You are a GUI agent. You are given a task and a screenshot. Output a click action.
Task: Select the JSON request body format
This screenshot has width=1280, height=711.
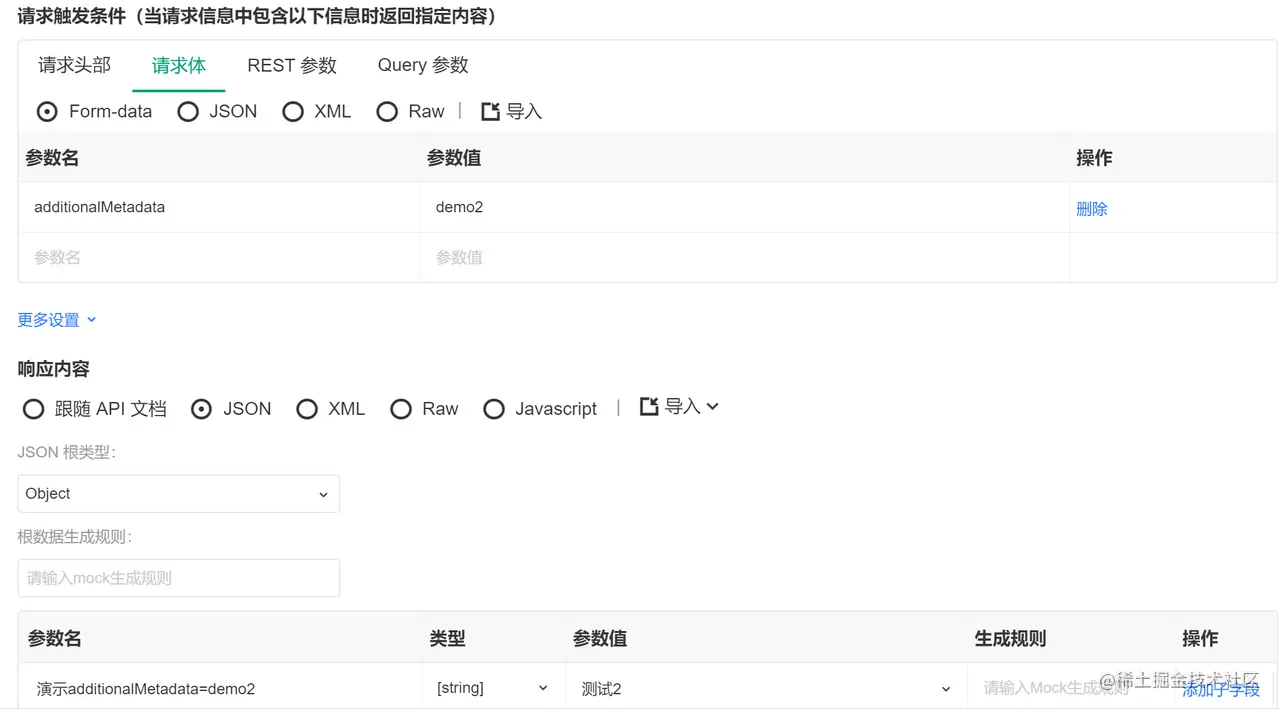pyautogui.click(x=188, y=111)
